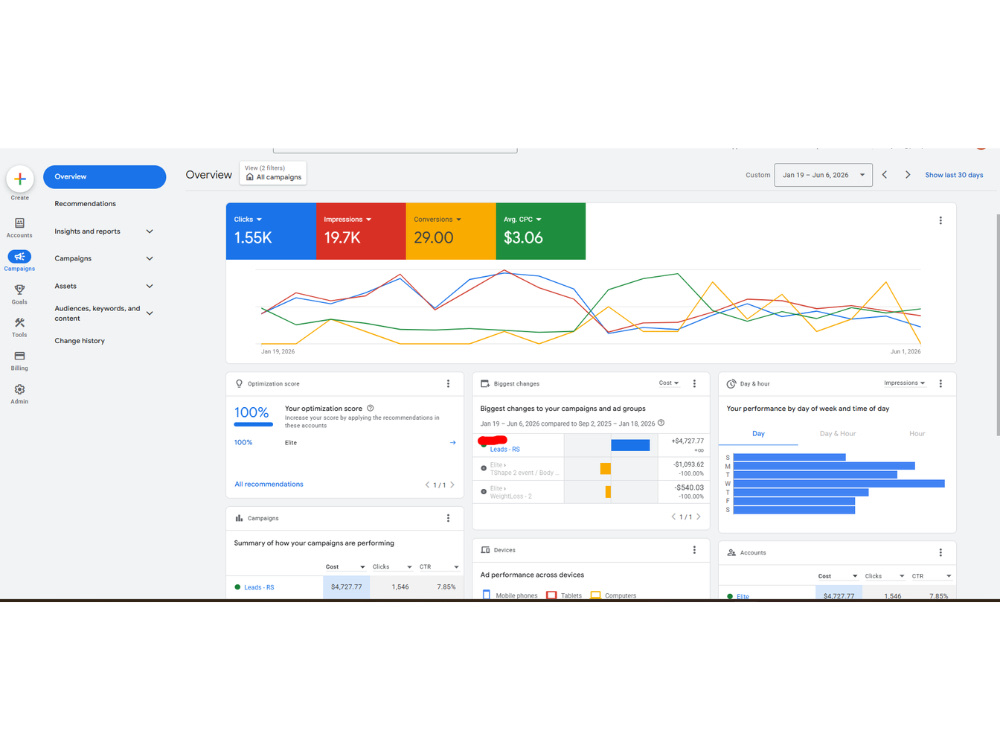The image size is (1000, 750).
Task: Open the date range dropdown Jan 19 – Jun 6, 2026
Action: click(x=823, y=175)
